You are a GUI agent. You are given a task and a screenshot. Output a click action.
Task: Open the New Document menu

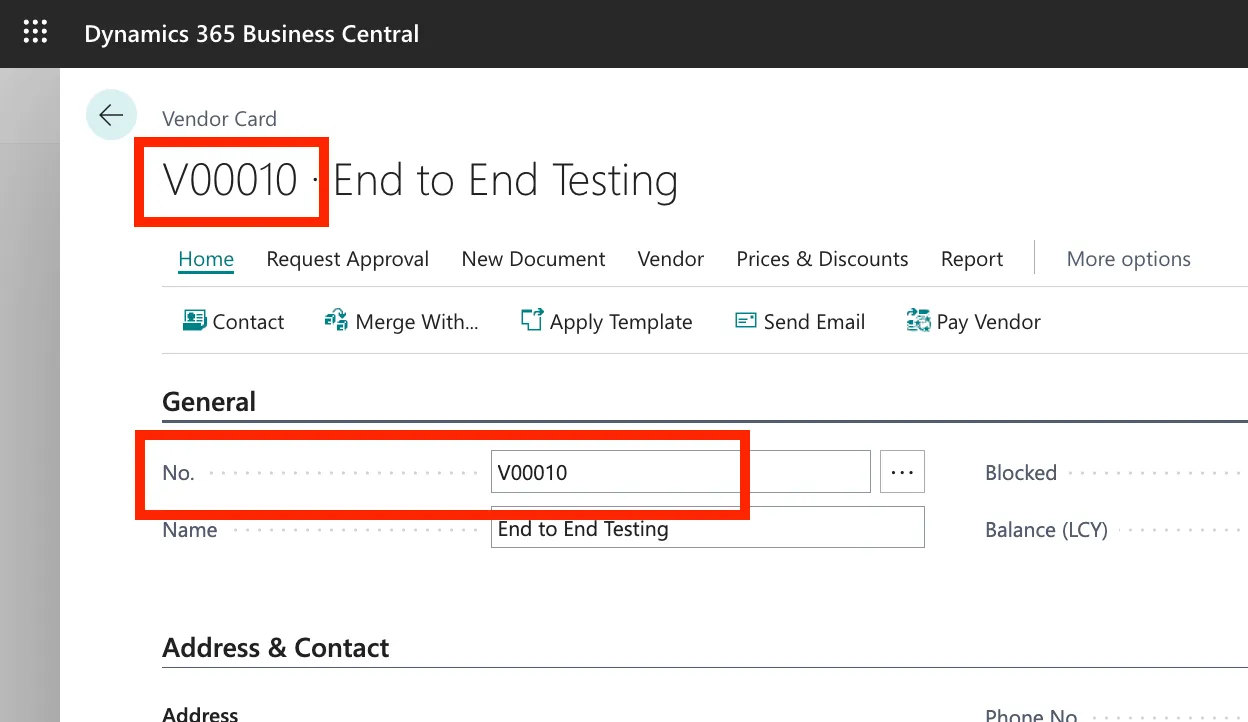pyautogui.click(x=533, y=259)
